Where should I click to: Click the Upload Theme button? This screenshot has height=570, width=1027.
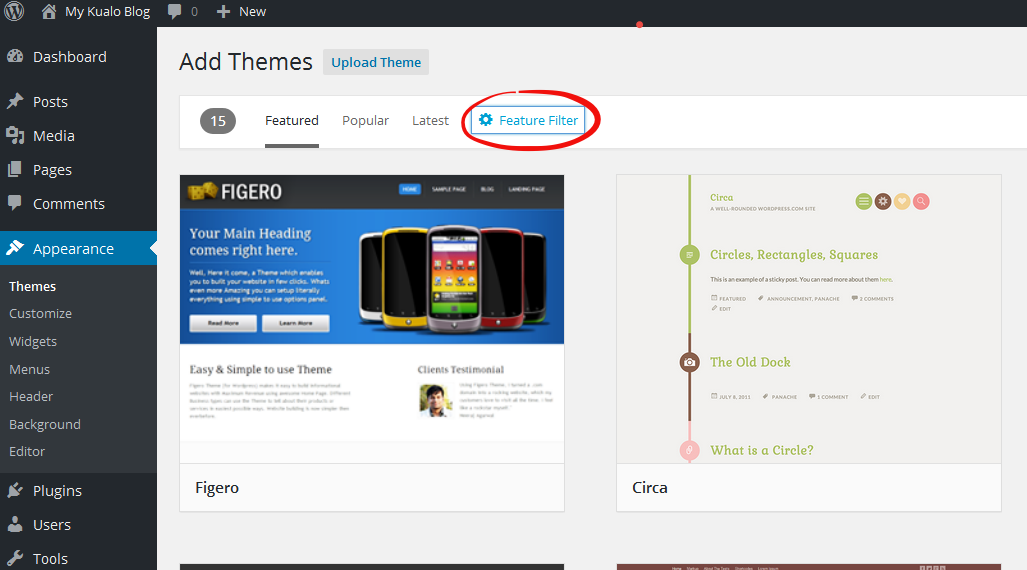376,62
